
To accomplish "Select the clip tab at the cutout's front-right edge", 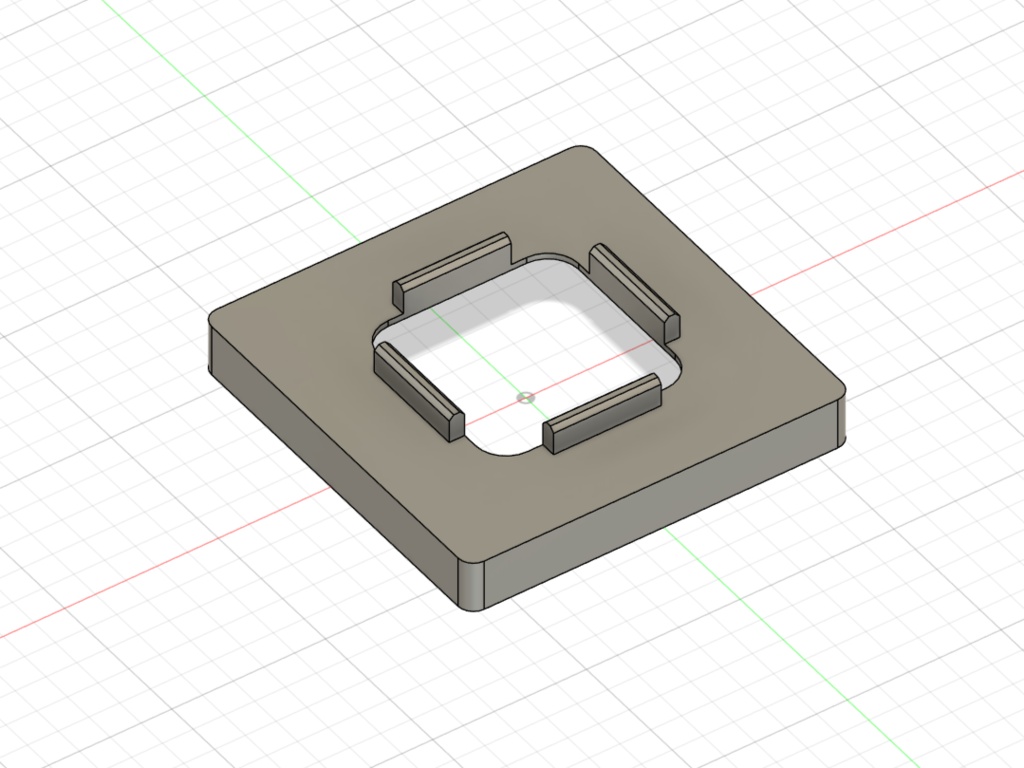I will click(x=602, y=413).
